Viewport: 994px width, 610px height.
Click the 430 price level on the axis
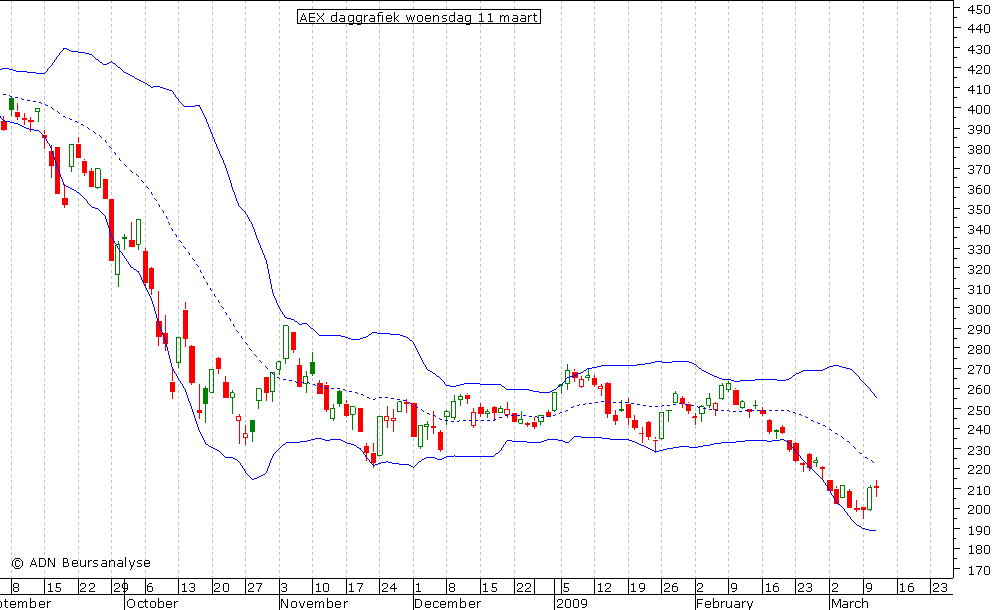pos(979,49)
